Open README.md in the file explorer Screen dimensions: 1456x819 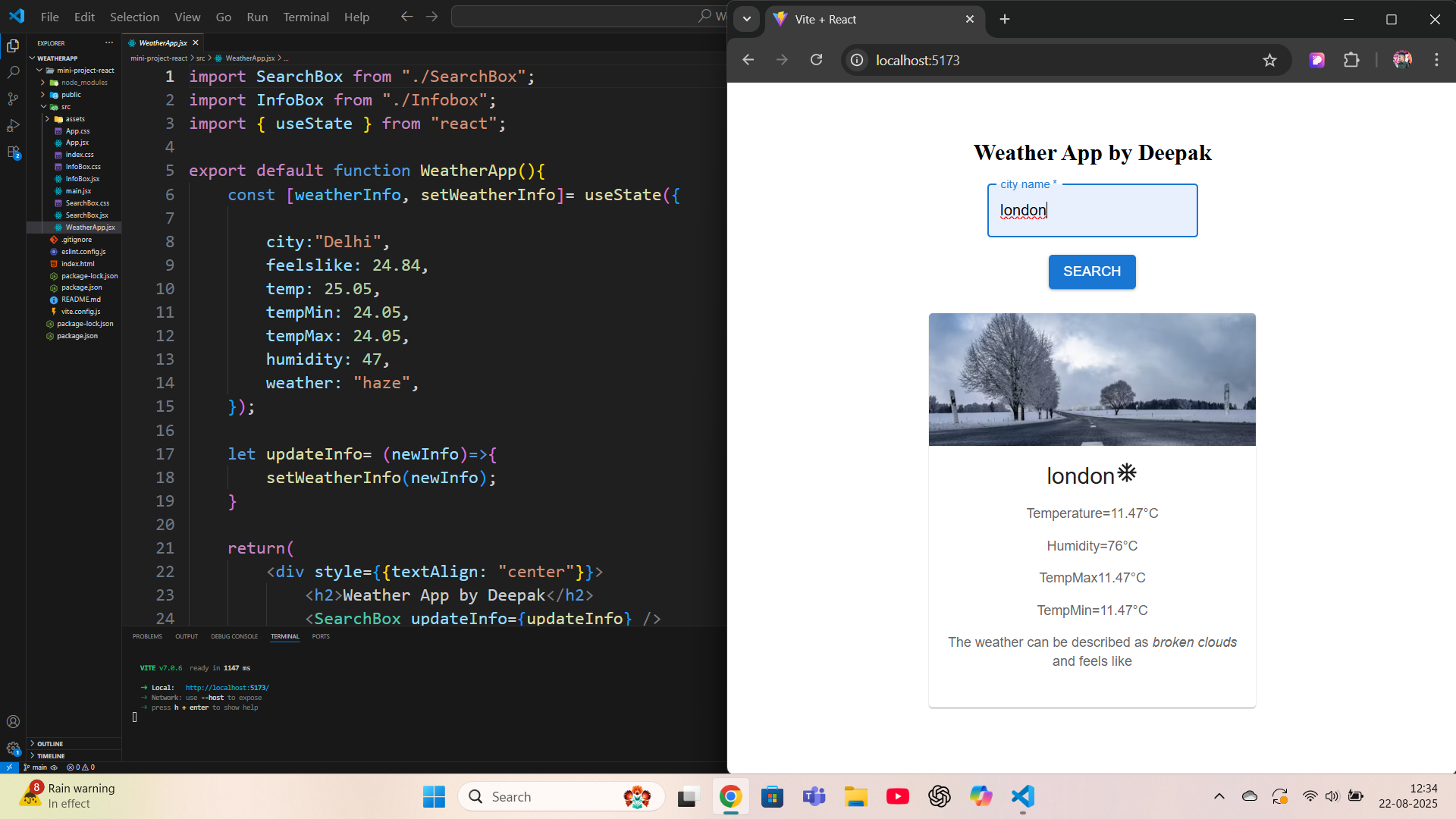pos(80,300)
